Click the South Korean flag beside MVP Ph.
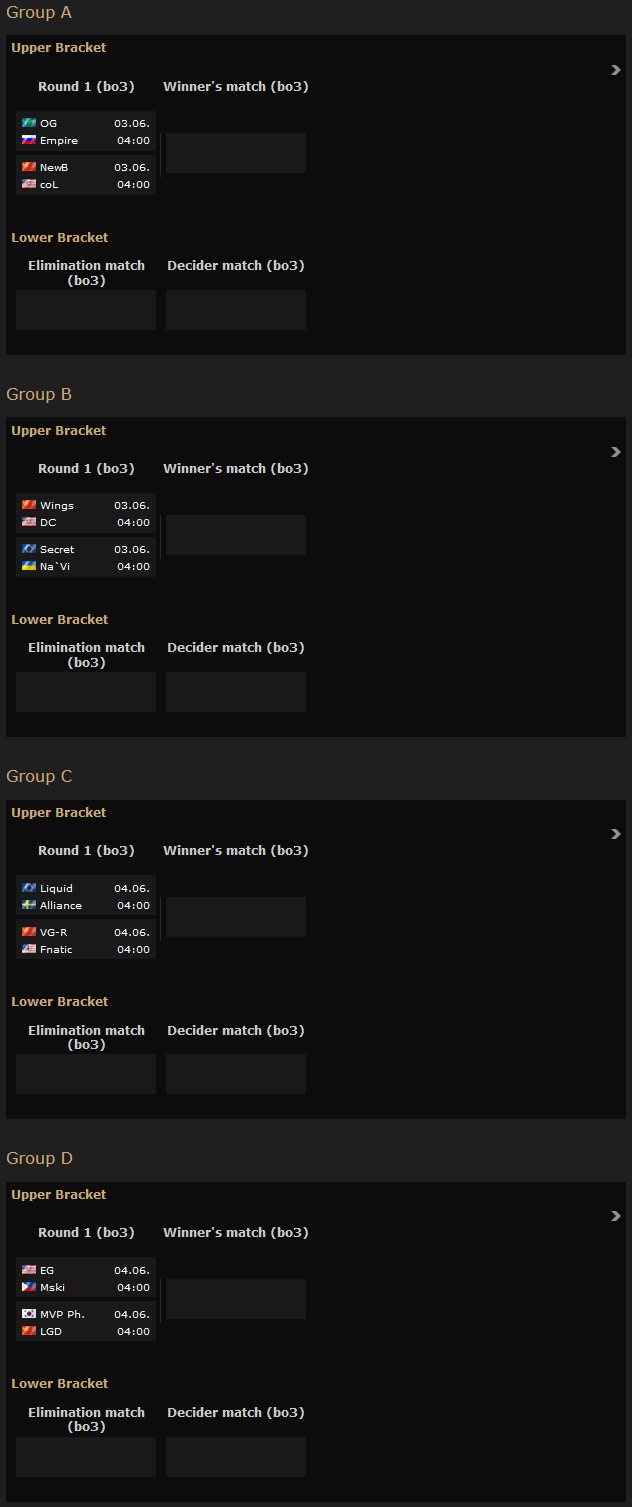The width and height of the screenshot is (632, 1507). tap(29, 1314)
